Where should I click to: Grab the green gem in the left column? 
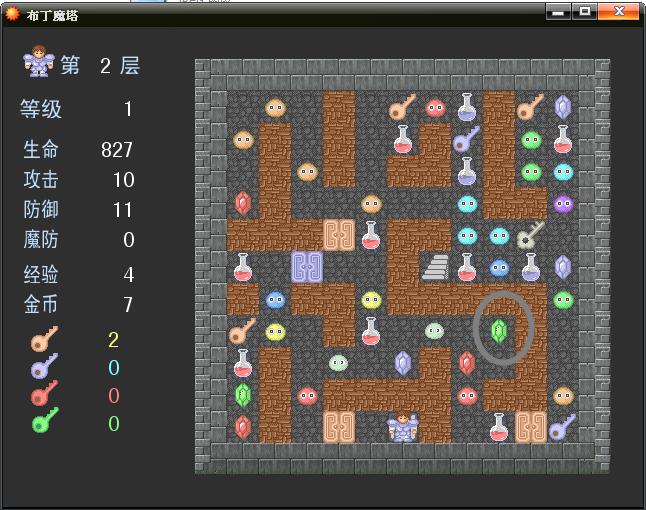click(243, 396)
